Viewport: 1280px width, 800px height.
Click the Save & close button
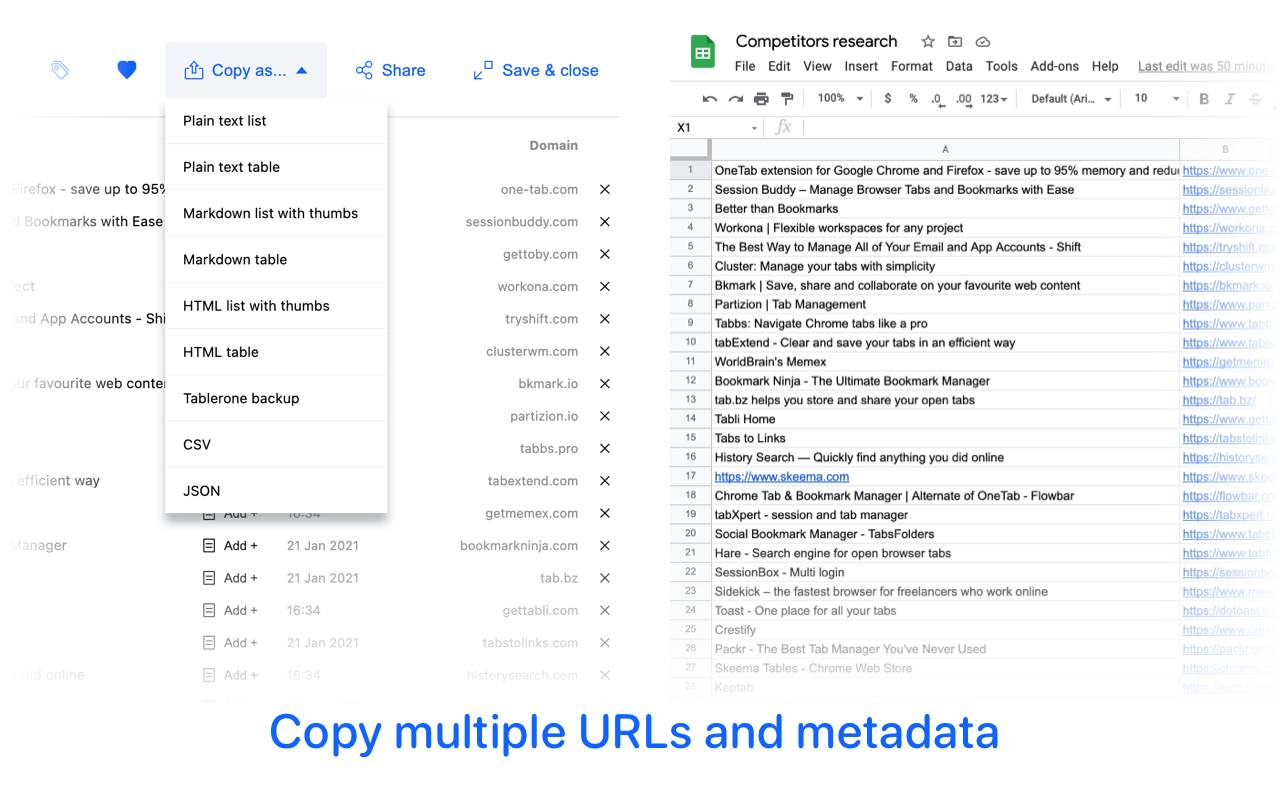coord(535,70)
